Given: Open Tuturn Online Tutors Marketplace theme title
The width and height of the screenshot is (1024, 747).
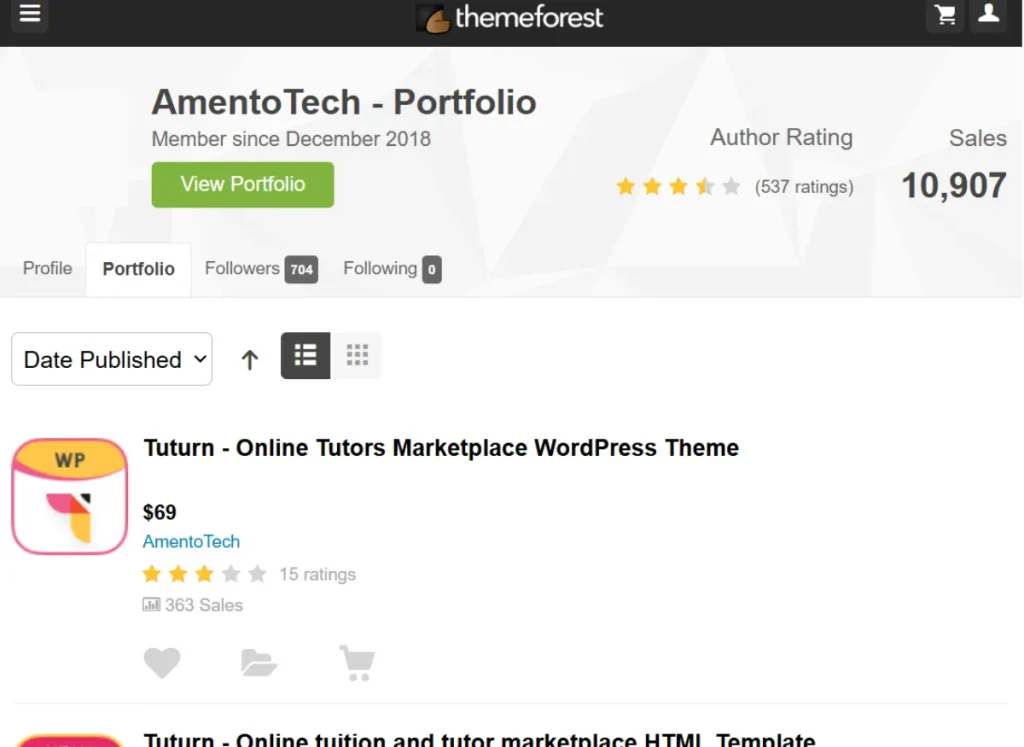Looking at the screenshot, I should (x=441, y=448).
